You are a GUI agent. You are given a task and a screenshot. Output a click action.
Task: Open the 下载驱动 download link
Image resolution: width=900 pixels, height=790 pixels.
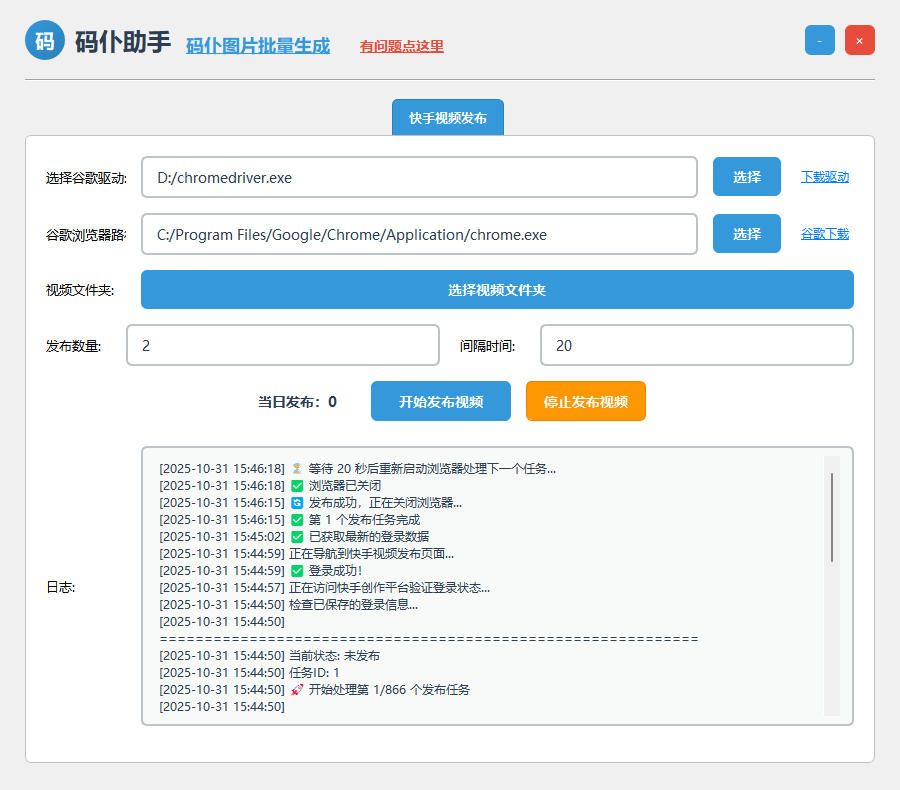click(x=823, y=176)
